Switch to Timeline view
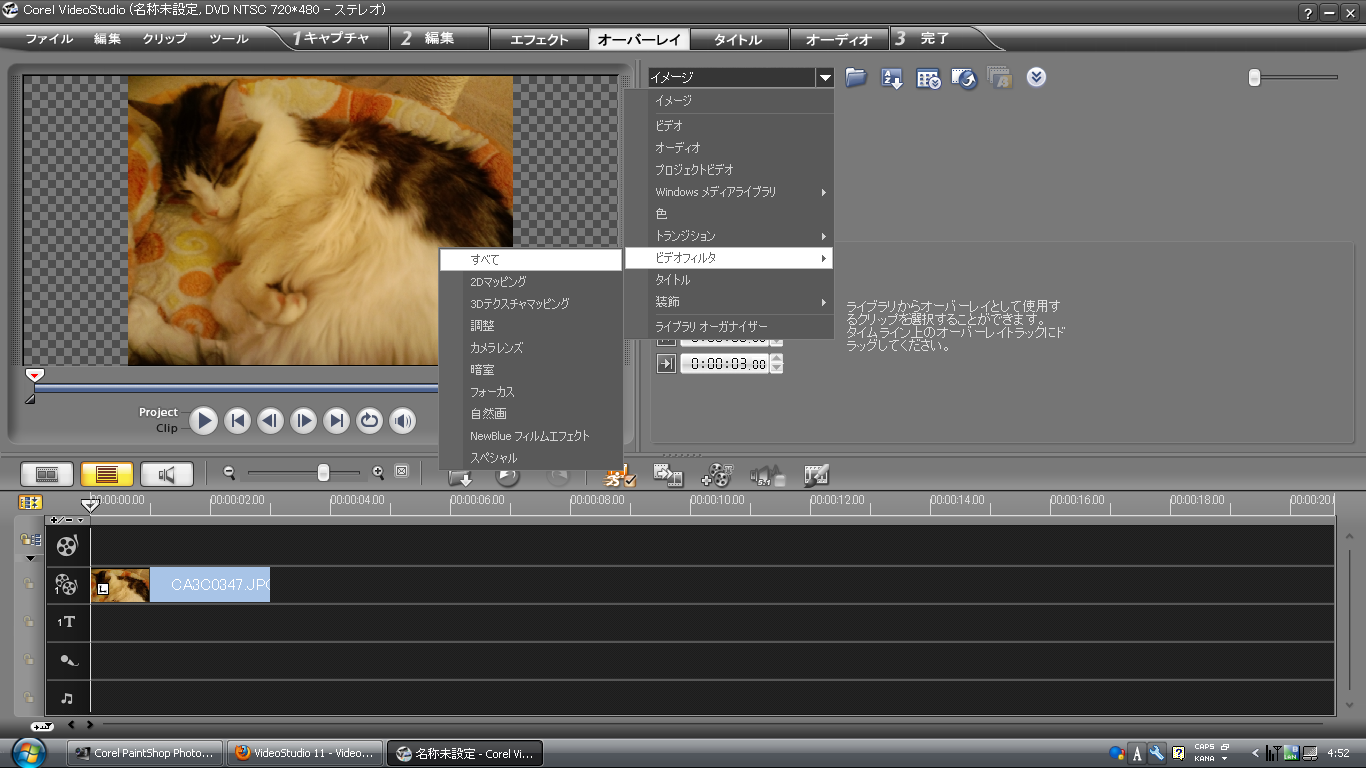The image size is (1366, 768). click(107, 474)
